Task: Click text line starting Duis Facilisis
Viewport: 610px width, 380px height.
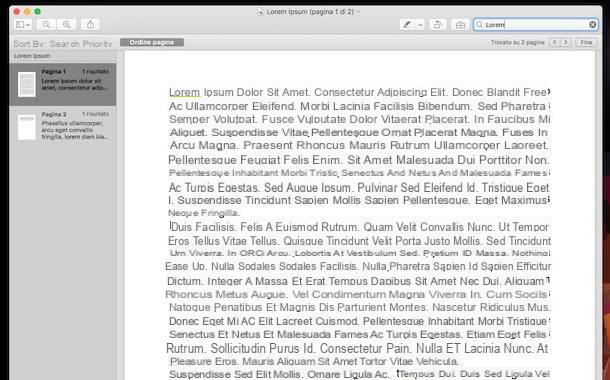Action: click(359, 227)
